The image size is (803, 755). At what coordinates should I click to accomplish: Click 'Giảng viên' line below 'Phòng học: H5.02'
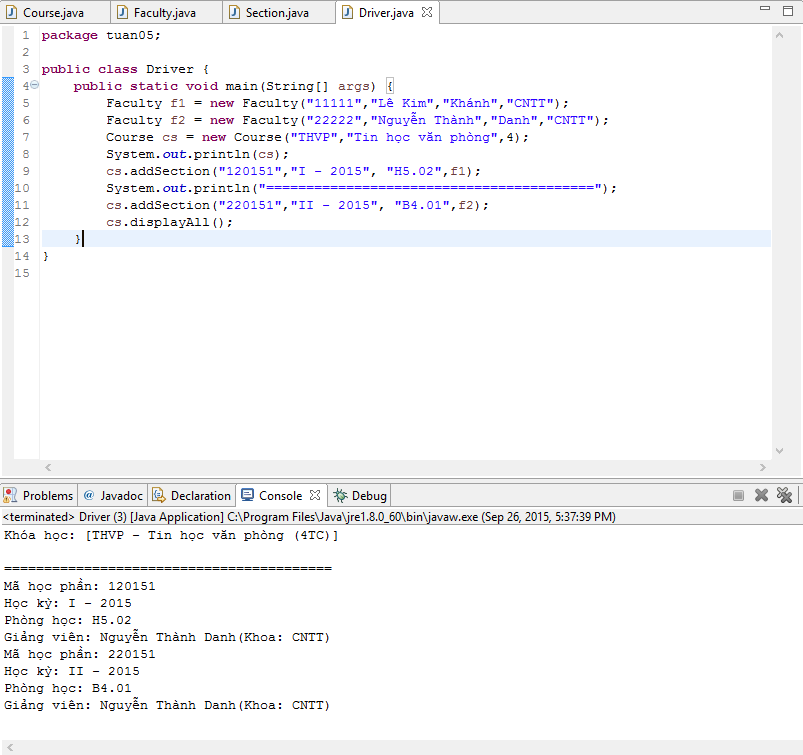167,637
